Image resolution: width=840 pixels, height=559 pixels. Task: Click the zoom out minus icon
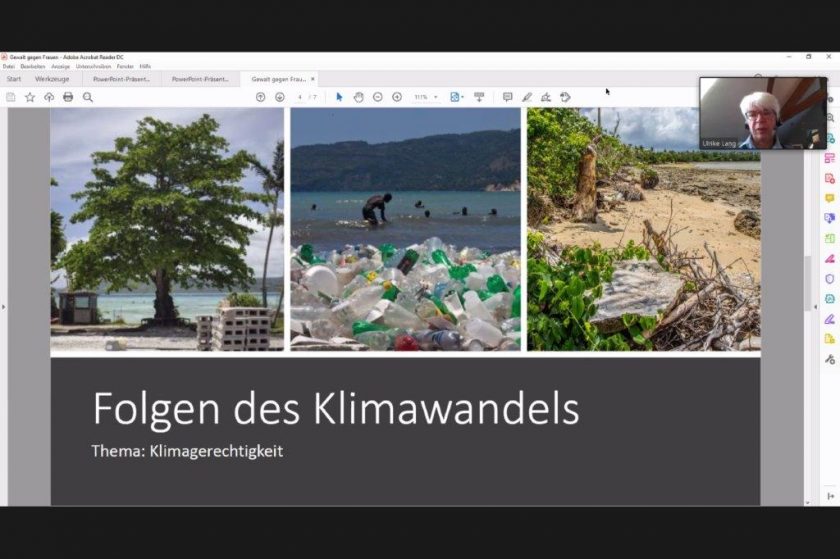378,97
